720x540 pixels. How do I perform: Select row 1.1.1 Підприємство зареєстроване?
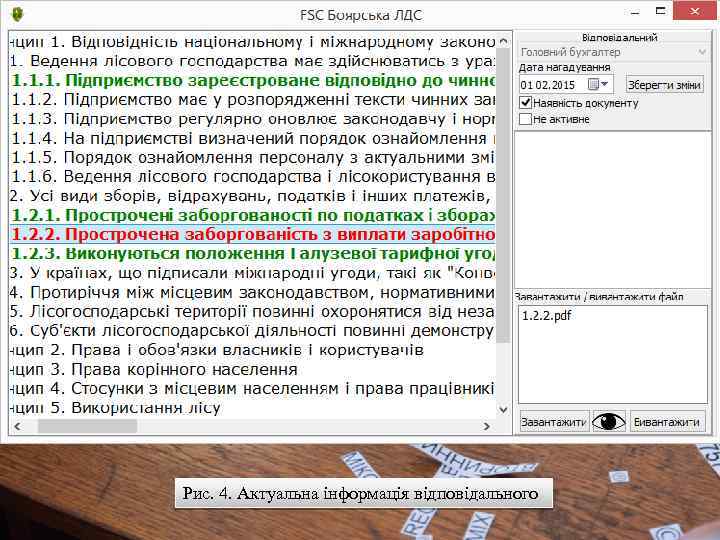coord(252,80)
